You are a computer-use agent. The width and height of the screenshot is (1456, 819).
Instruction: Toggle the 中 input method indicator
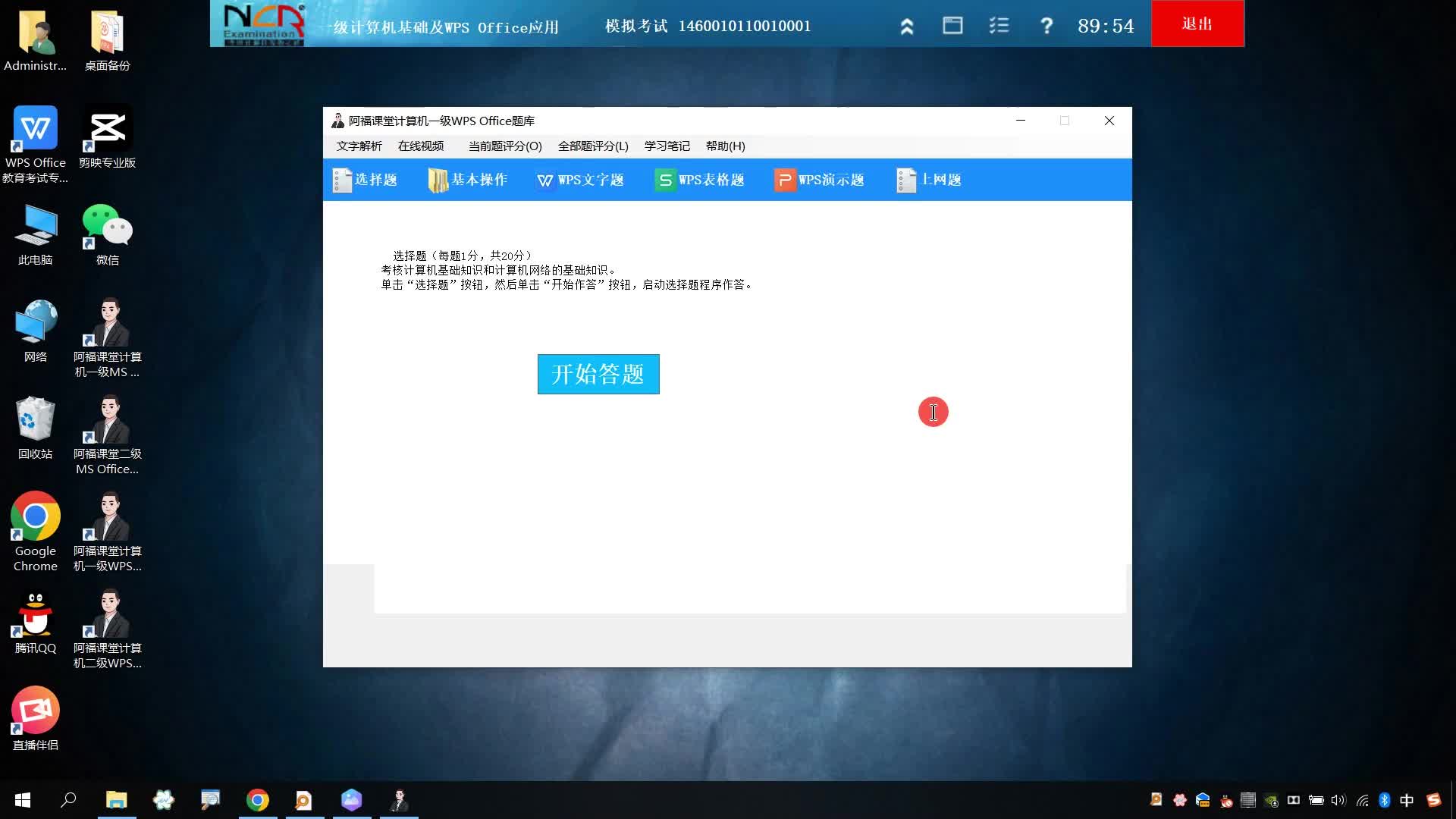click(1407, 800)
